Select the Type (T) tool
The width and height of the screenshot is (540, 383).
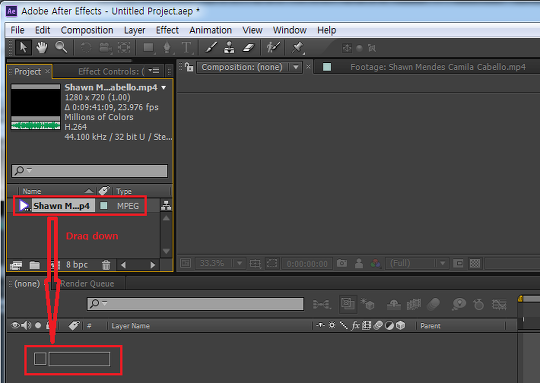point(186,48)
